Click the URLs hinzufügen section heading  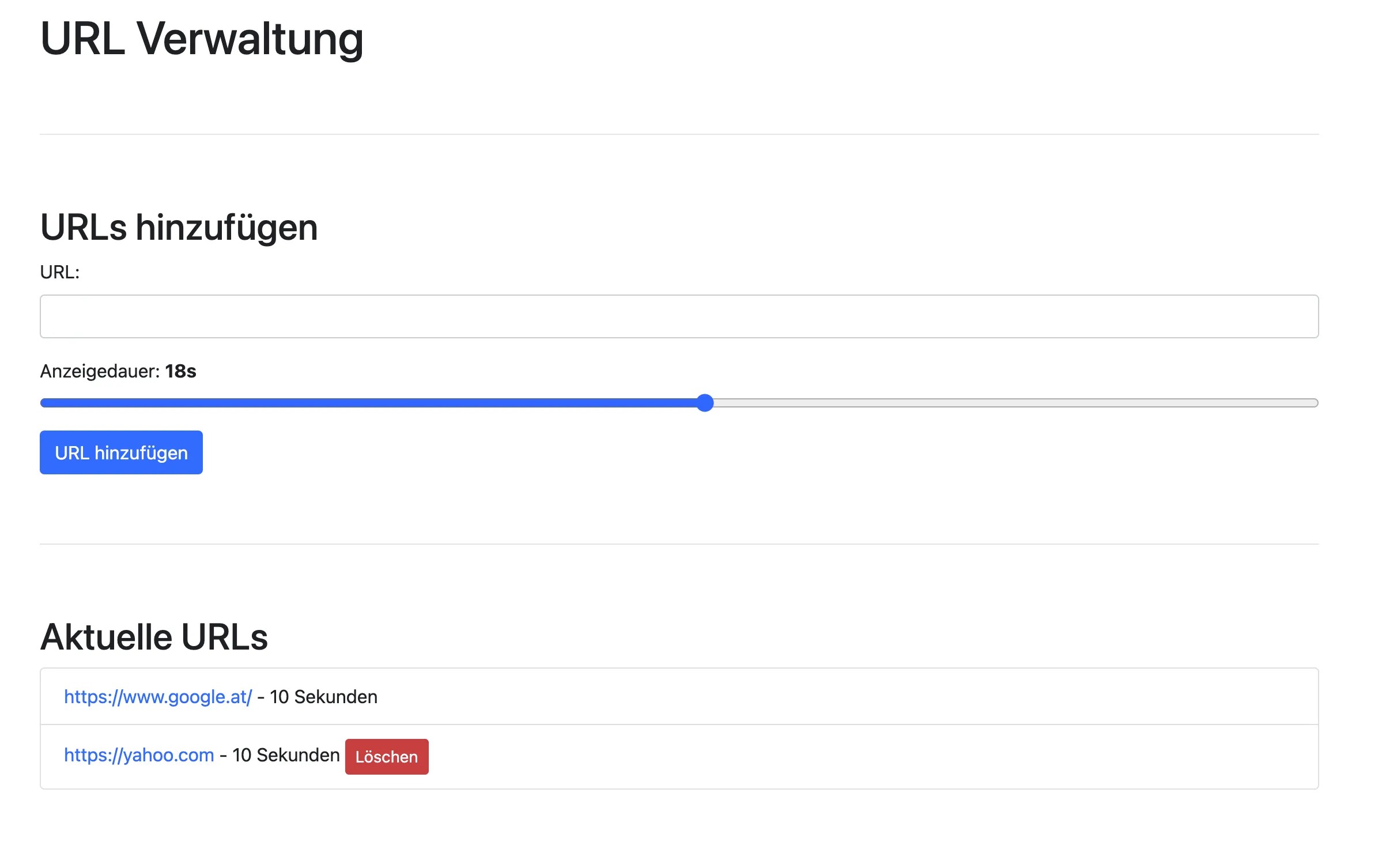tap(178, 227)
